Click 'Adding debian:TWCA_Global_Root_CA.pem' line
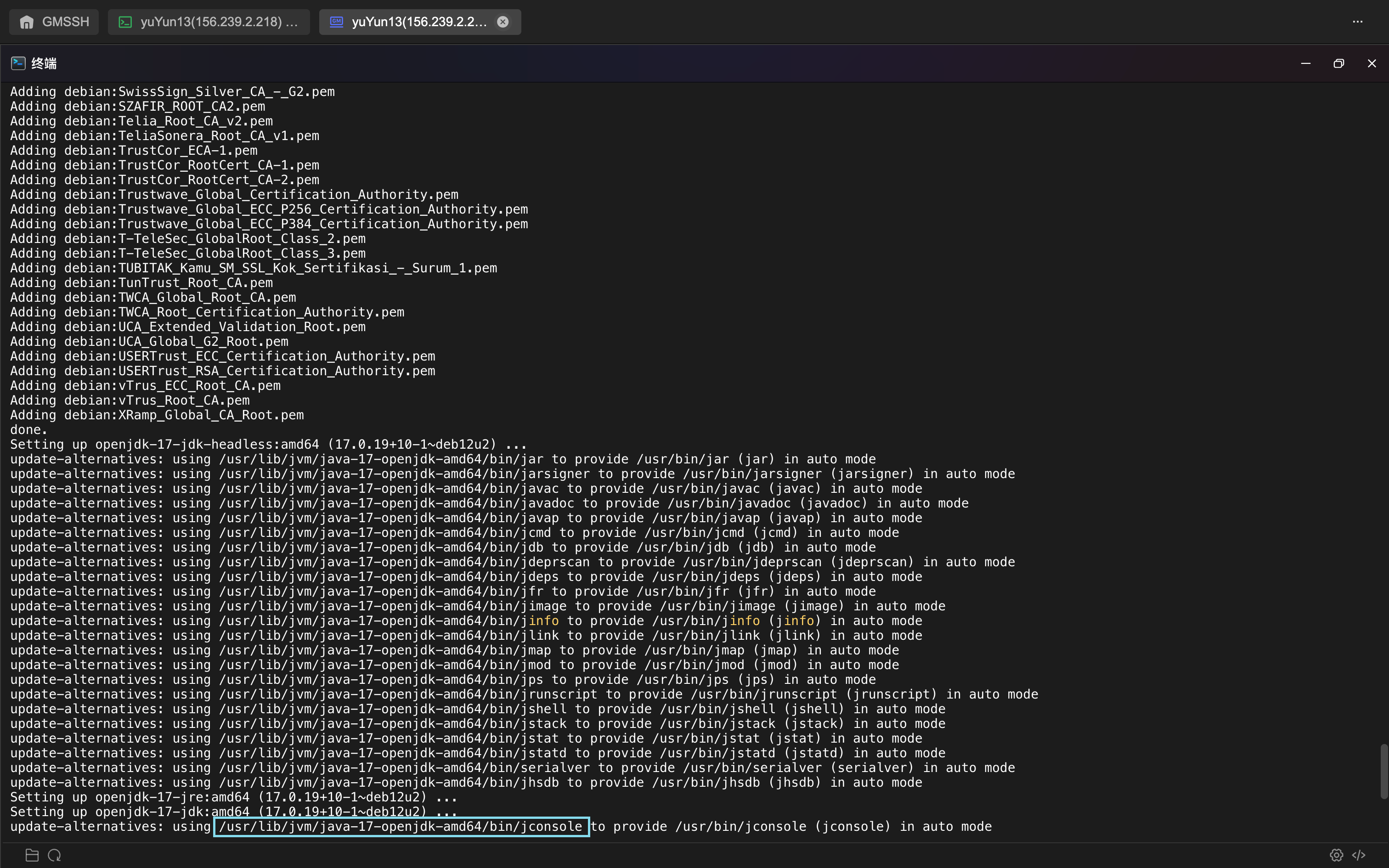This screenshot has width=1389, height=868. pyautogui.click(x=153, y=298)
